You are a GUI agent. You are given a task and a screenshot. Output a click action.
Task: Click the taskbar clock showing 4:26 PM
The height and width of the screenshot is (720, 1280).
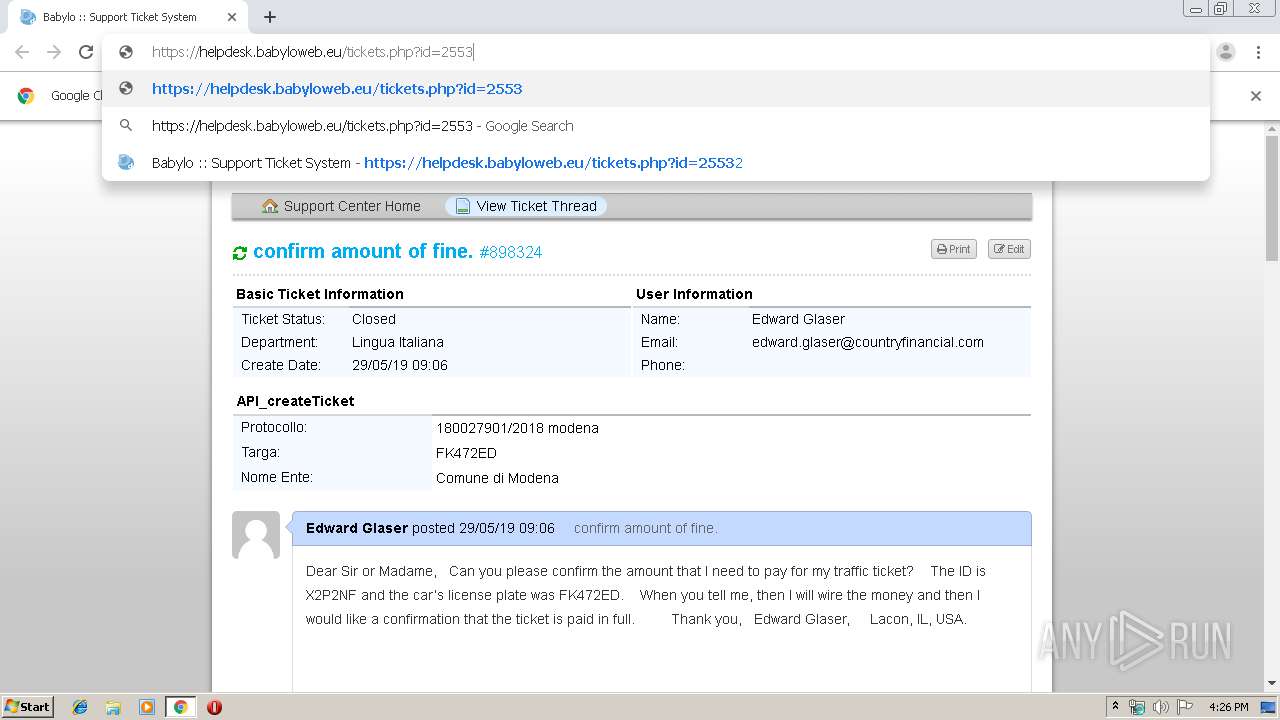coord(1228,707)
